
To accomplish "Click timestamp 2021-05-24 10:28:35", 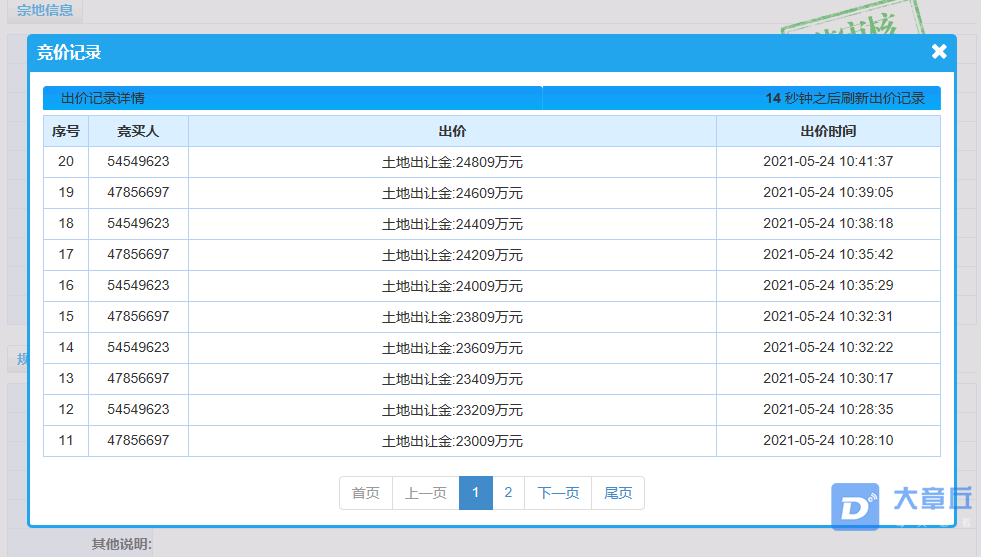I will tap(828, 409).
